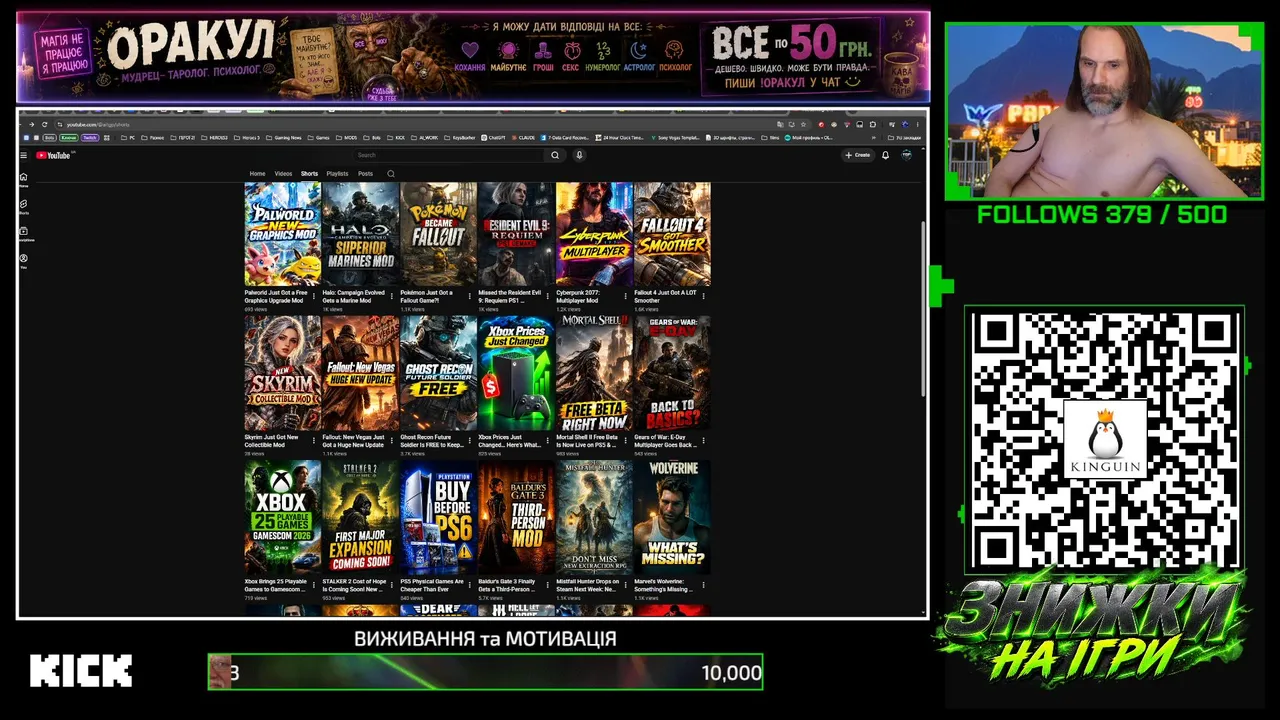This screenshot has width=1280, height=720.
Task: Open the Fallout 4 Got Smoother short
Action: click(672, 234)
